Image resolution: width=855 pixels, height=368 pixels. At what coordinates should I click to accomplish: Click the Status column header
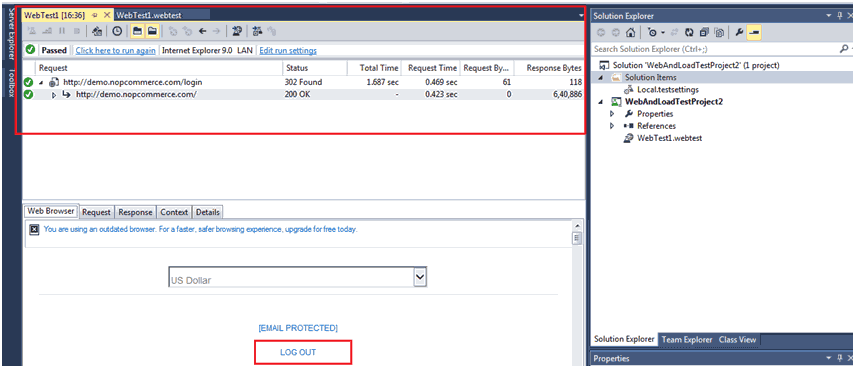click(314, 68)
